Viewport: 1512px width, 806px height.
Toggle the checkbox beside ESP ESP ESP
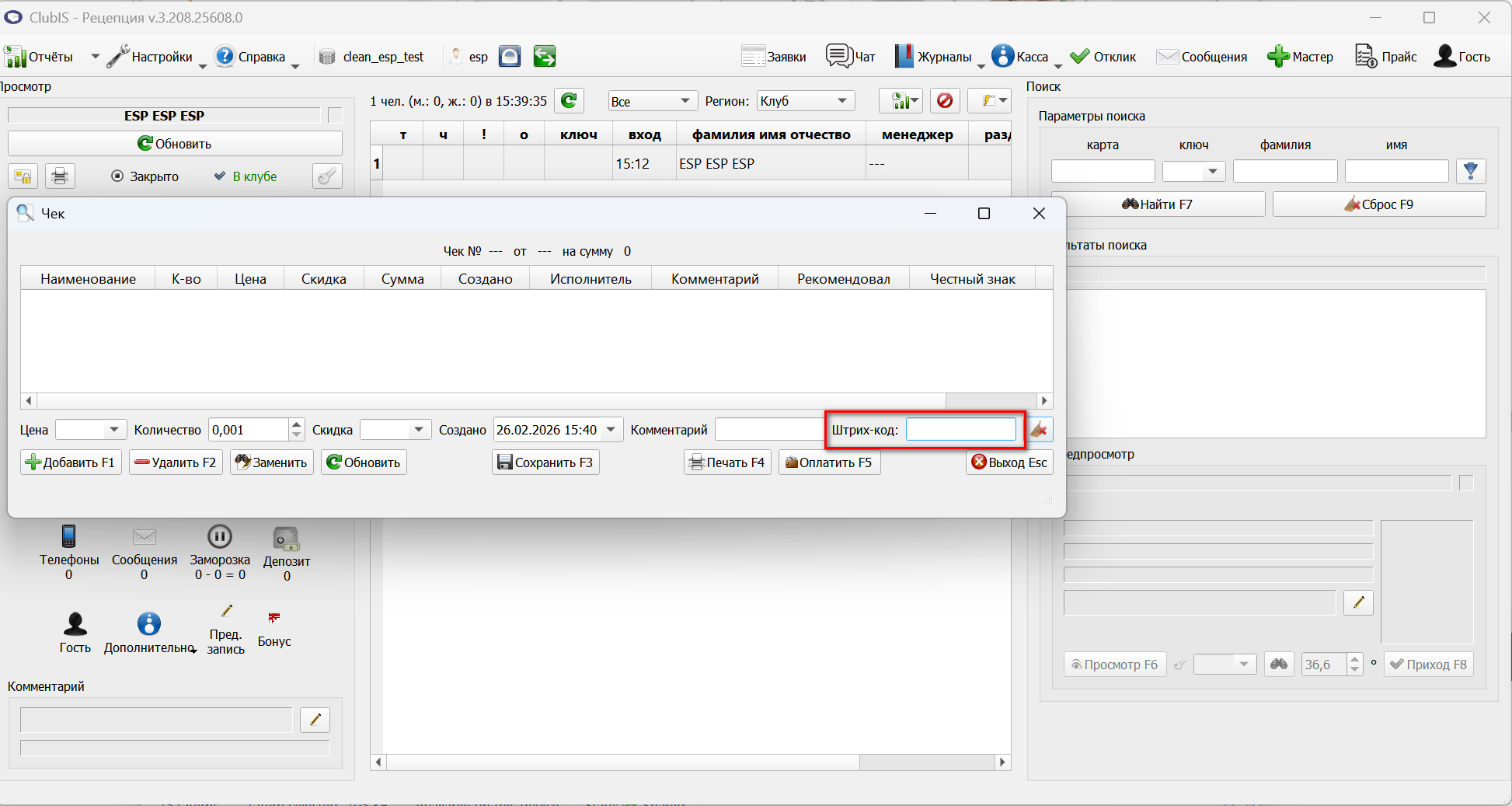tap(335, 115)
